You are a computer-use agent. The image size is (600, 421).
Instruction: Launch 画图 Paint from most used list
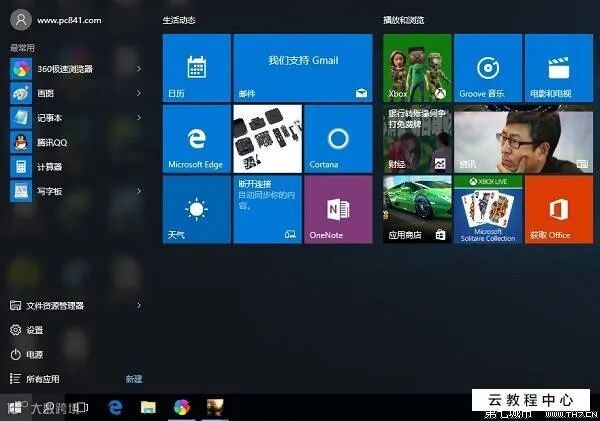click(77, 93)
